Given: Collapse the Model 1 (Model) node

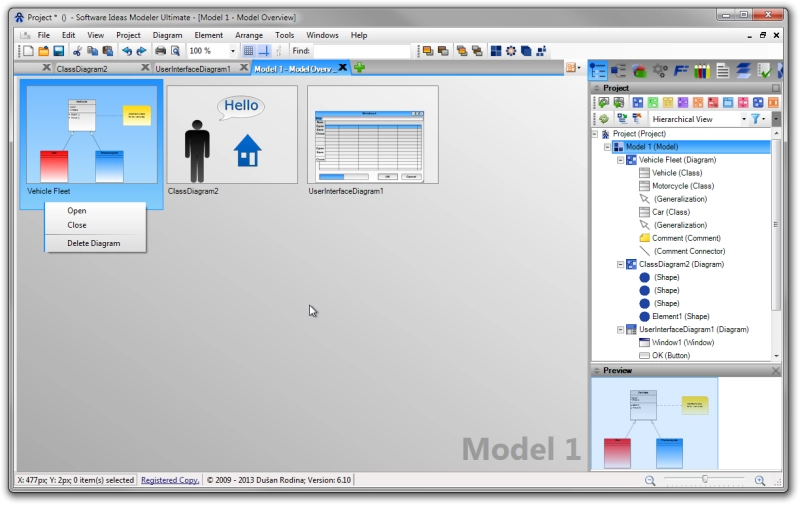Looking at the screenshot, I should pos(608,147).
